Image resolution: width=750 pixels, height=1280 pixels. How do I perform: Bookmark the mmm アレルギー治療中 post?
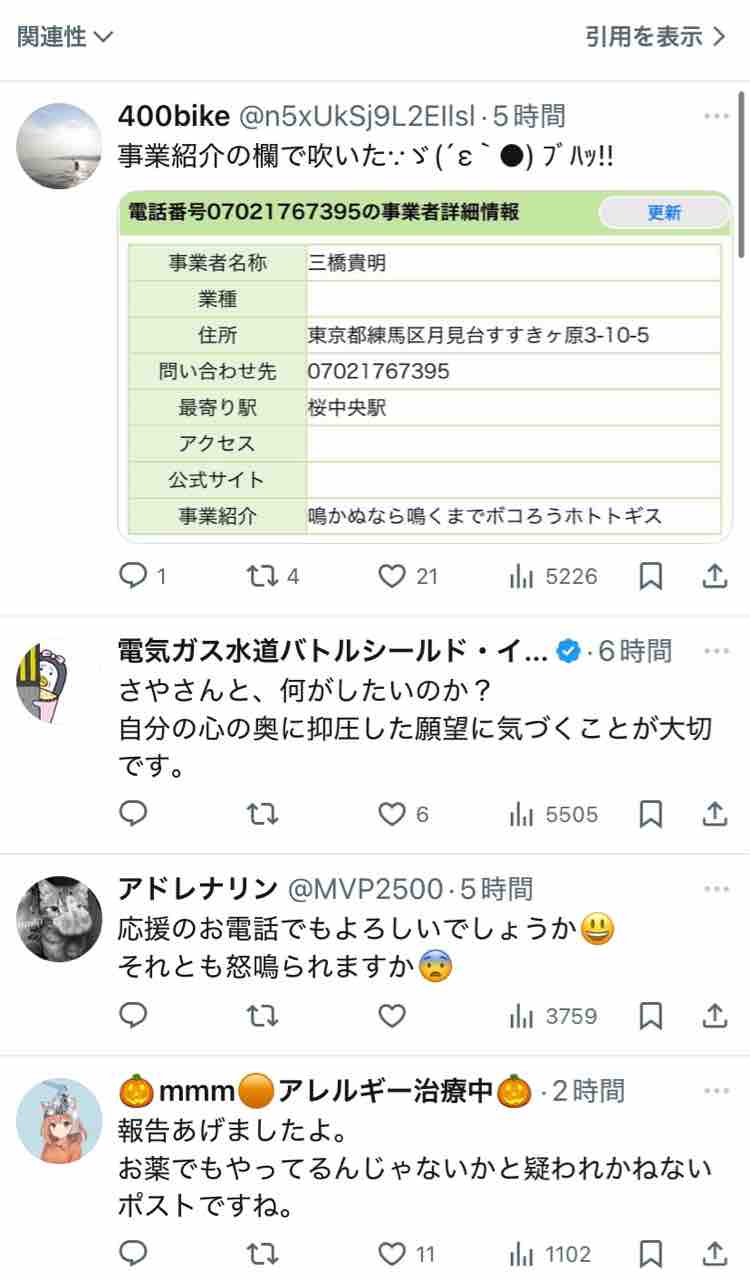pos(650,1253)
